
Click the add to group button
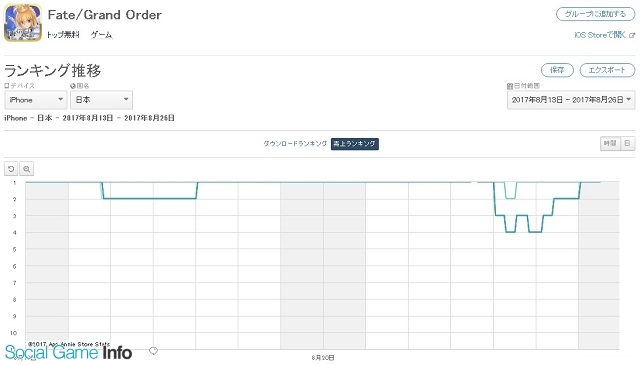tap(596, 14)
